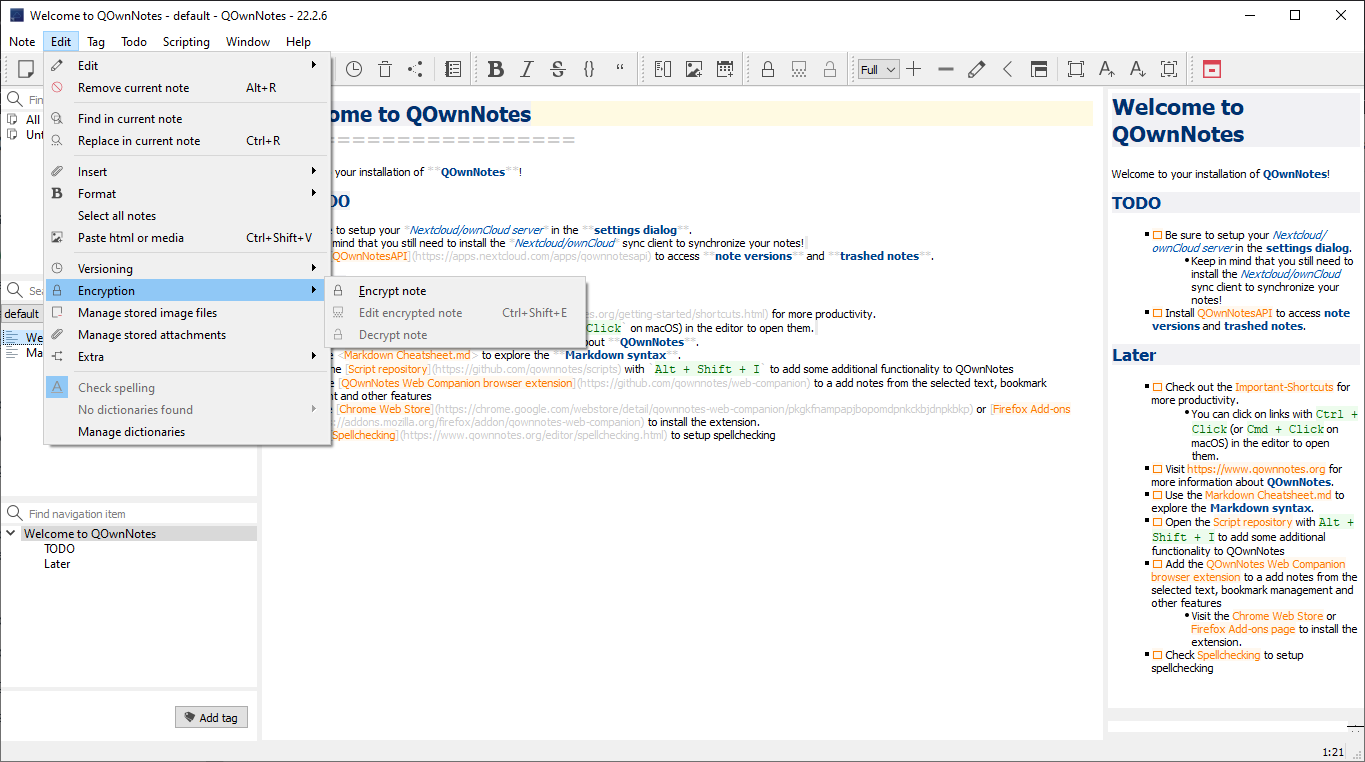Click the encrypt note lock icon
This screenshot has height=762, width=1365.
point(768,69)
